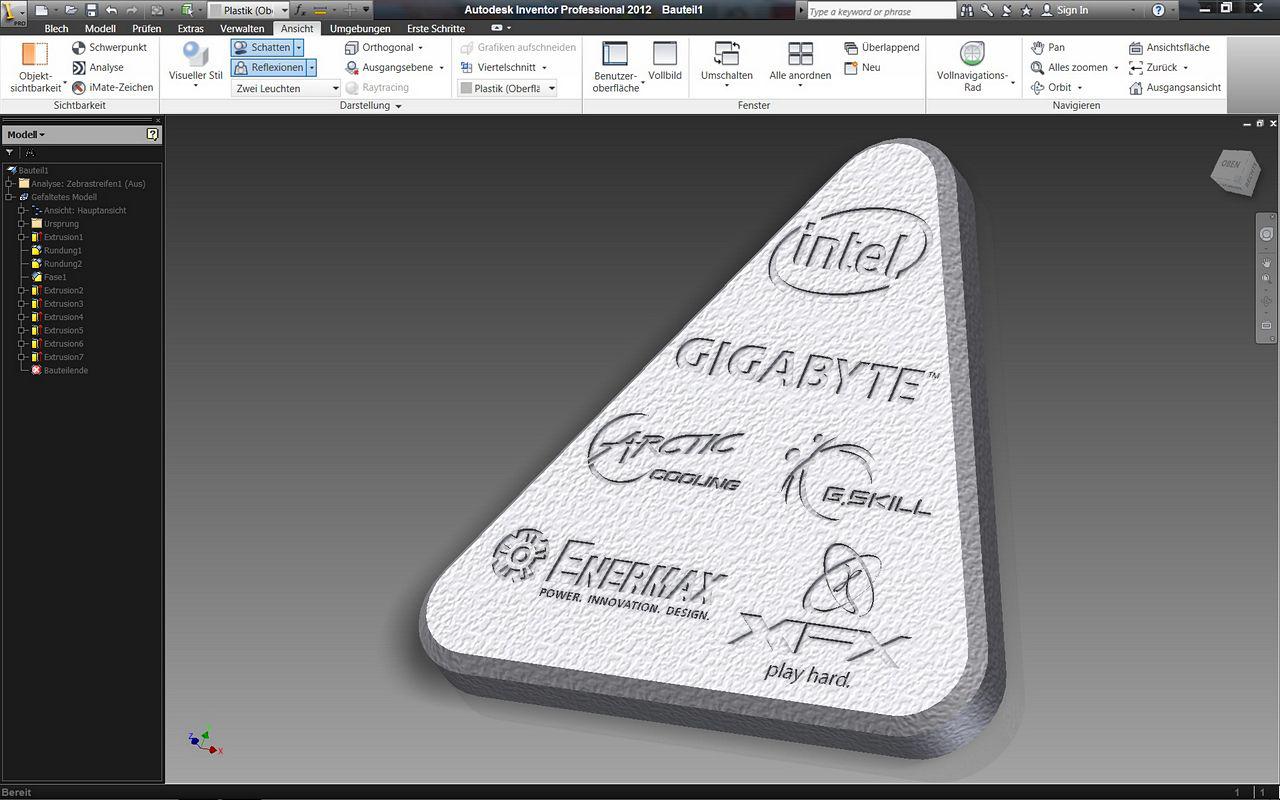This screenshot has height=800, width=1280.
Task: Select Überlappend cascade windows
Action: (x=881, y=47)
